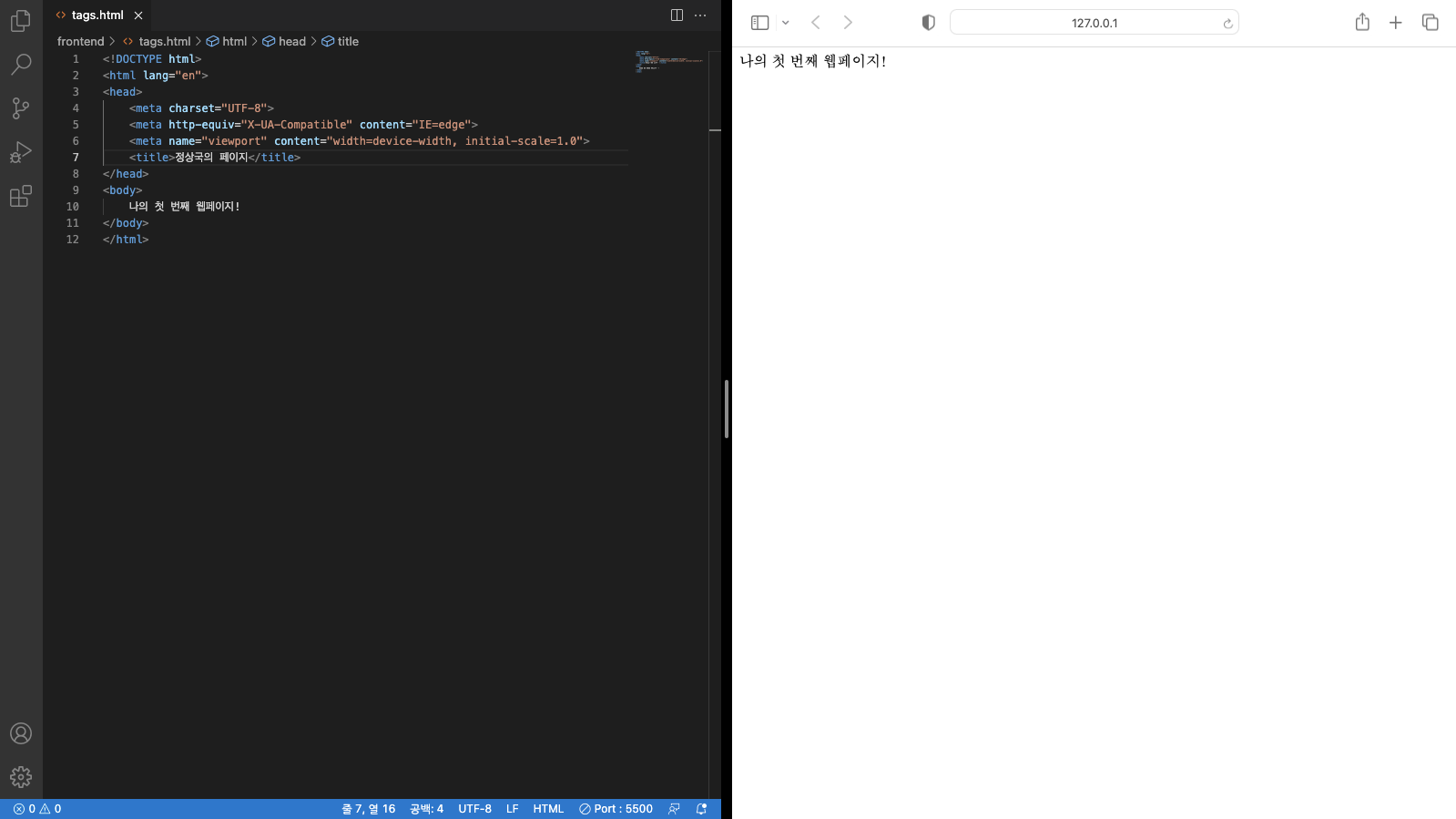Click closing </html> tag on line 12
Viewport: 1456px width, 819px height.
point(126,240)
